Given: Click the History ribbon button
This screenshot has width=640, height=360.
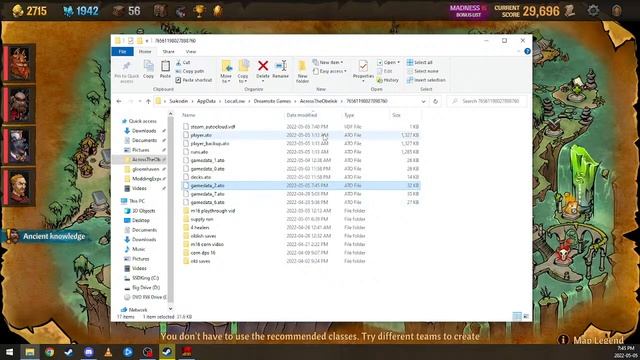Looking at the screenshot, I should point(388,80).
